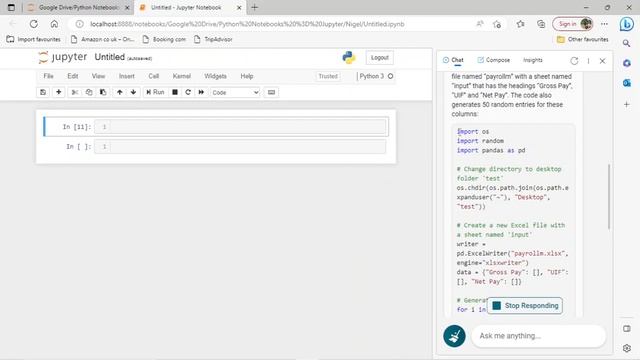Open the Cell menu in Jupyter
Viewport: 640px width, 360px height.
(153, 76)
